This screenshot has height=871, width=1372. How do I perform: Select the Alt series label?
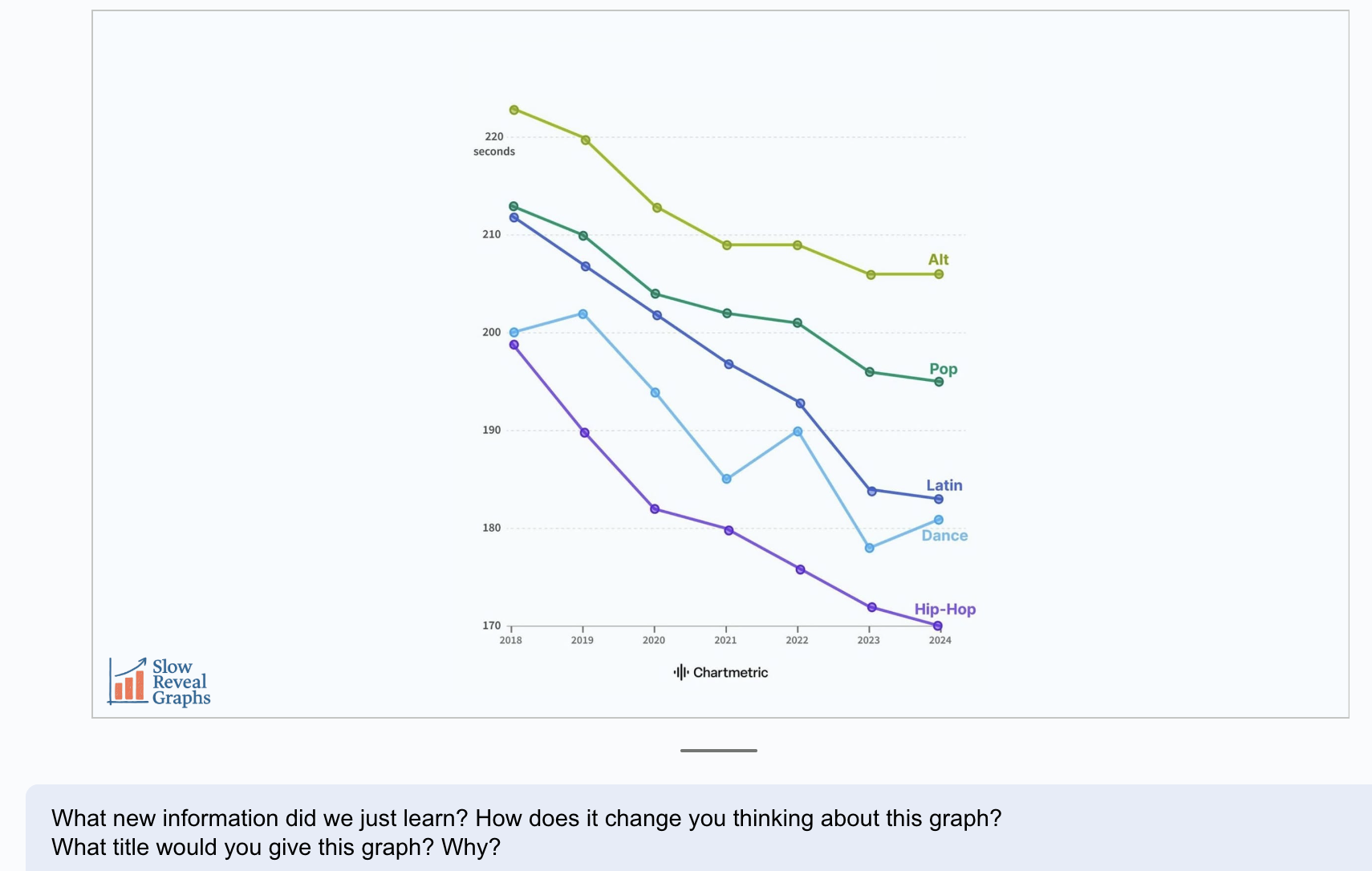click(x=938, y=260)
